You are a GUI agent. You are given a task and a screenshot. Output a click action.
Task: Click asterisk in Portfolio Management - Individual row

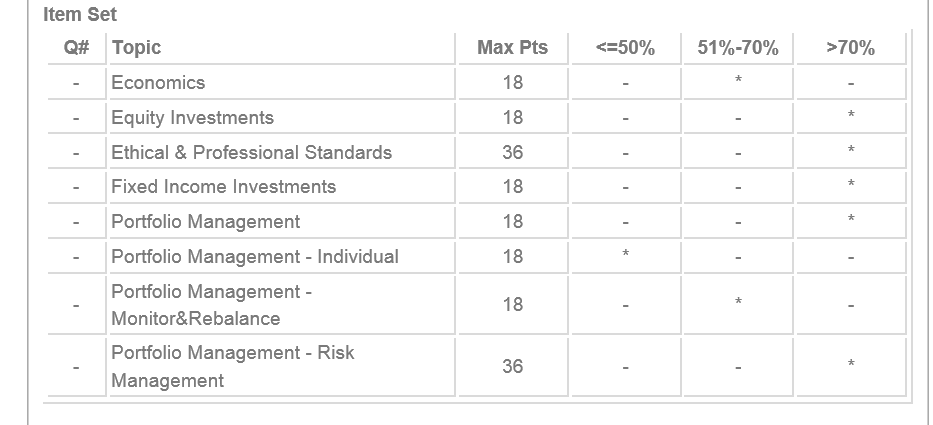click(625, 256)
